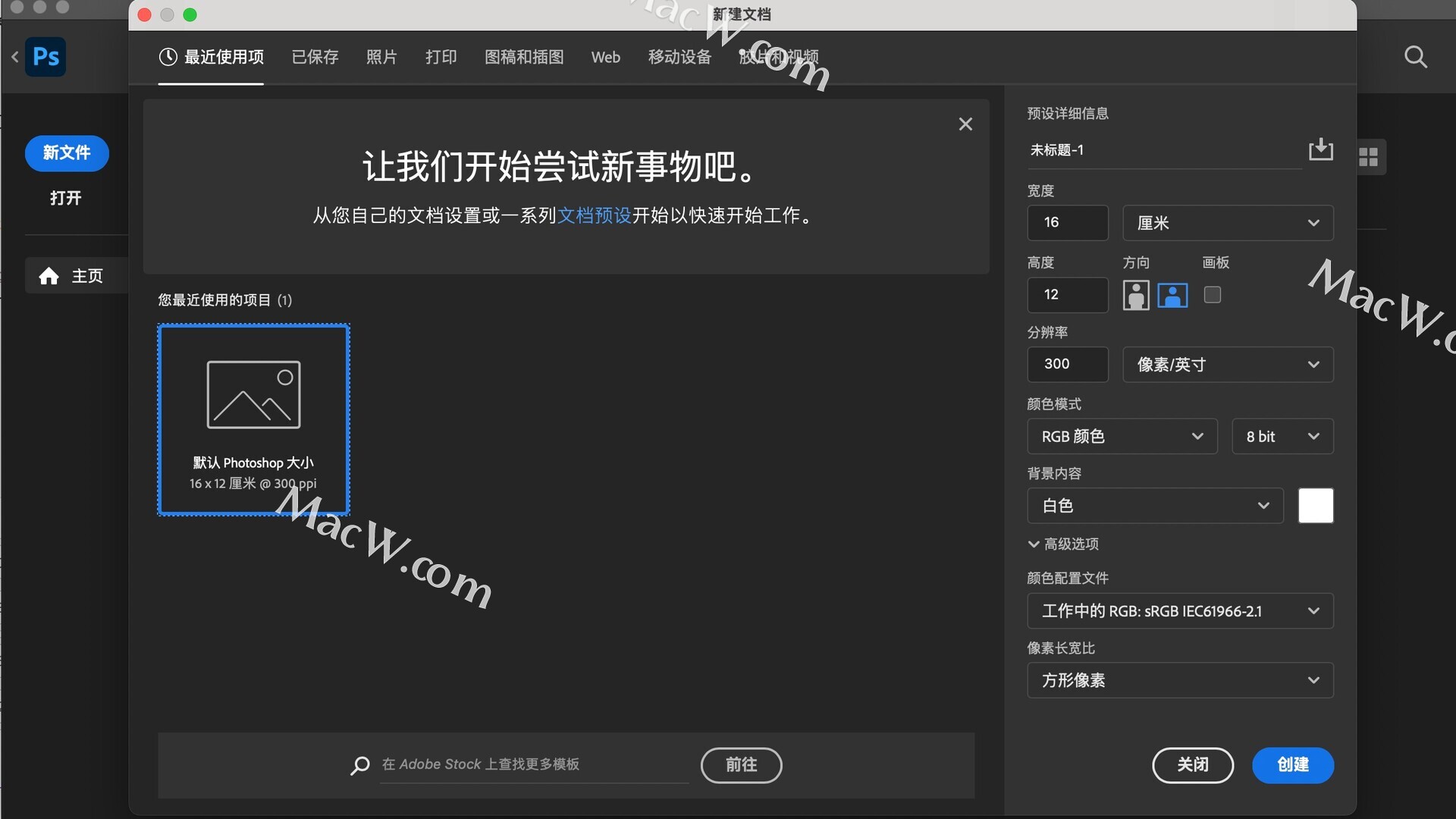
Task: Click the home icon next to 主页
Action: click(49, 276)
